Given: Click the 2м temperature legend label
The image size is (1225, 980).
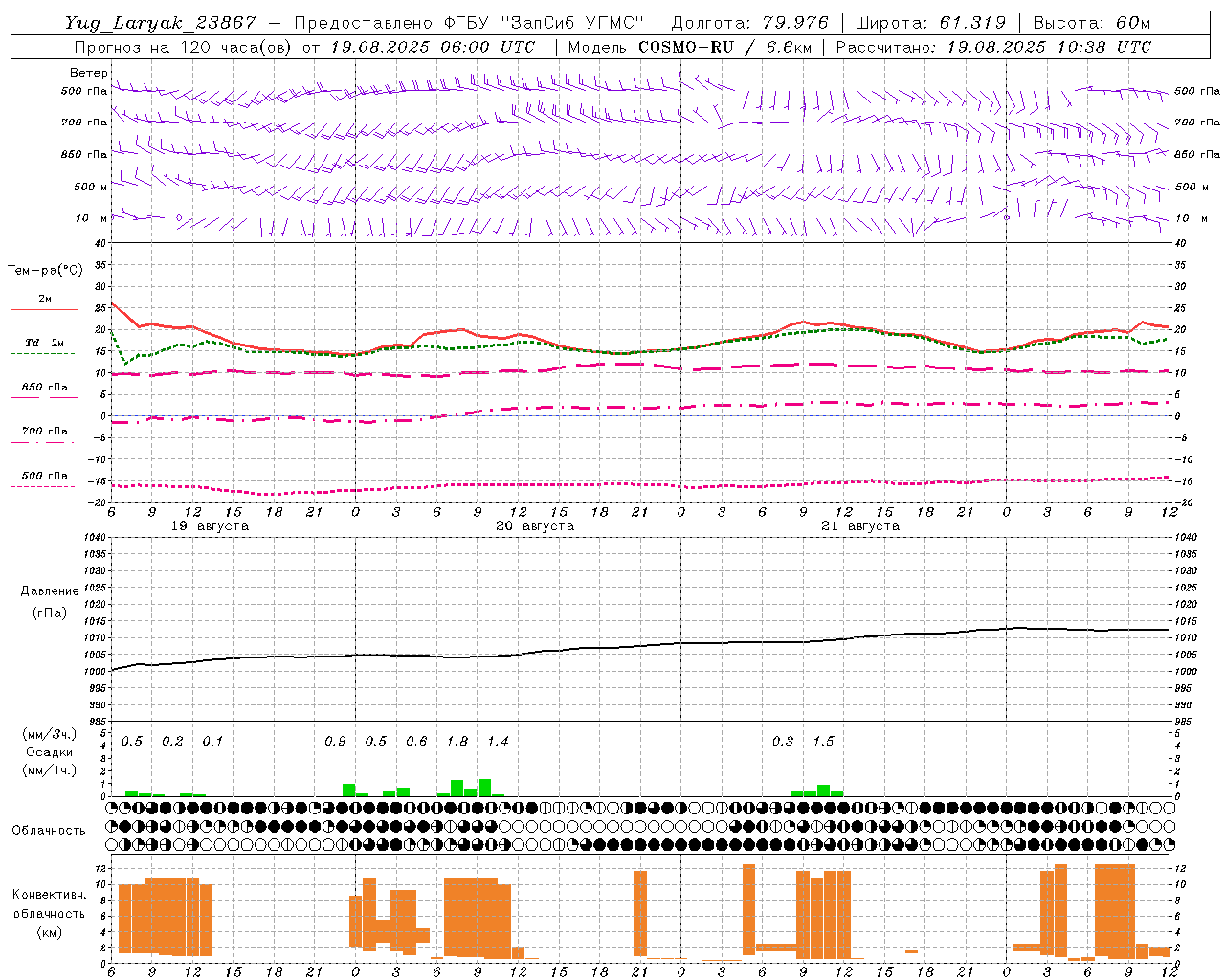Looking at the screenshot, I should point(45,299).
